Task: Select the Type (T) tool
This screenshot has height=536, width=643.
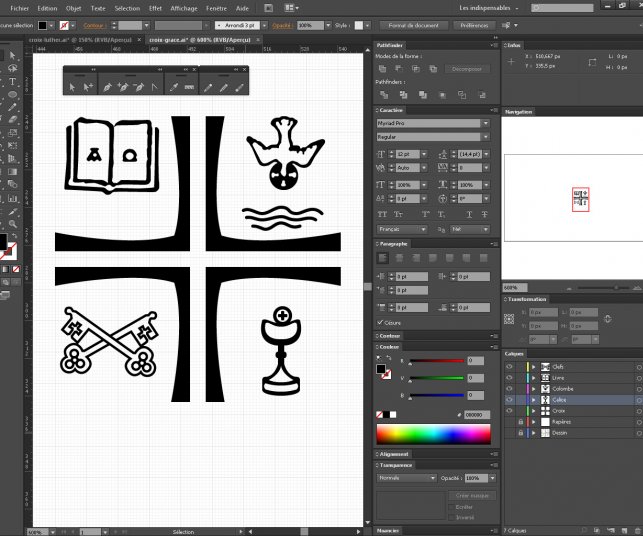Action: pyautogui.click(x=12, y=81)
